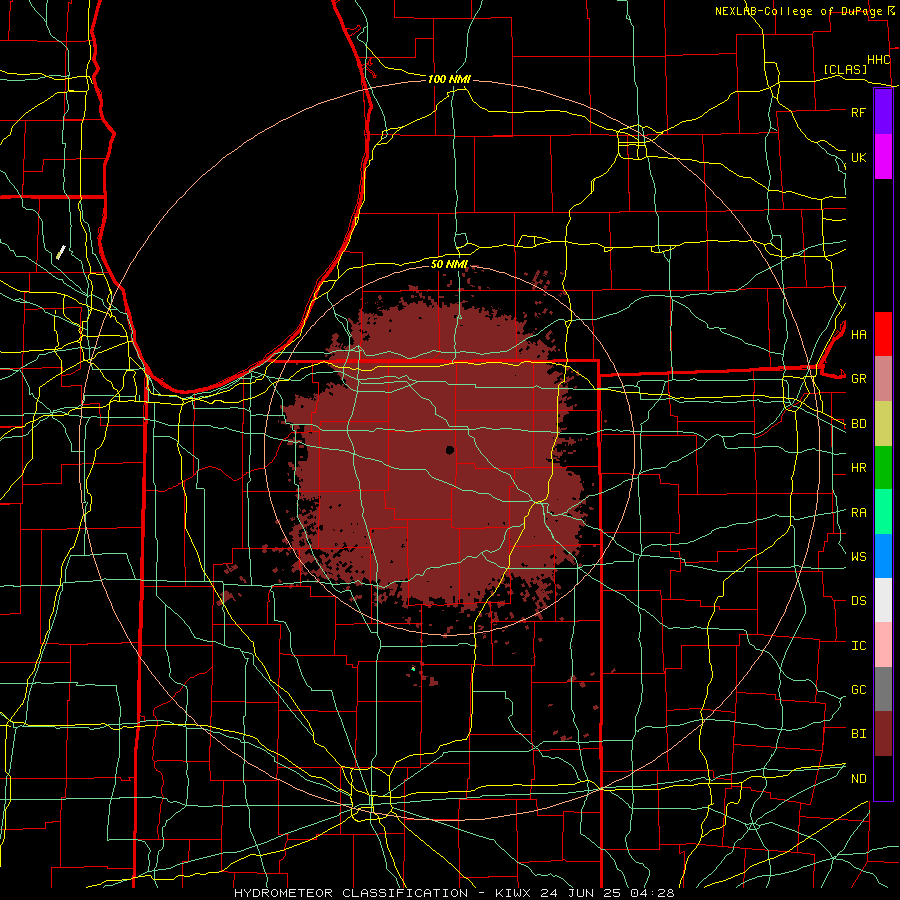900x900 pixels.
Task: Pick the HR green legend swatch
Action: point(883,468)
